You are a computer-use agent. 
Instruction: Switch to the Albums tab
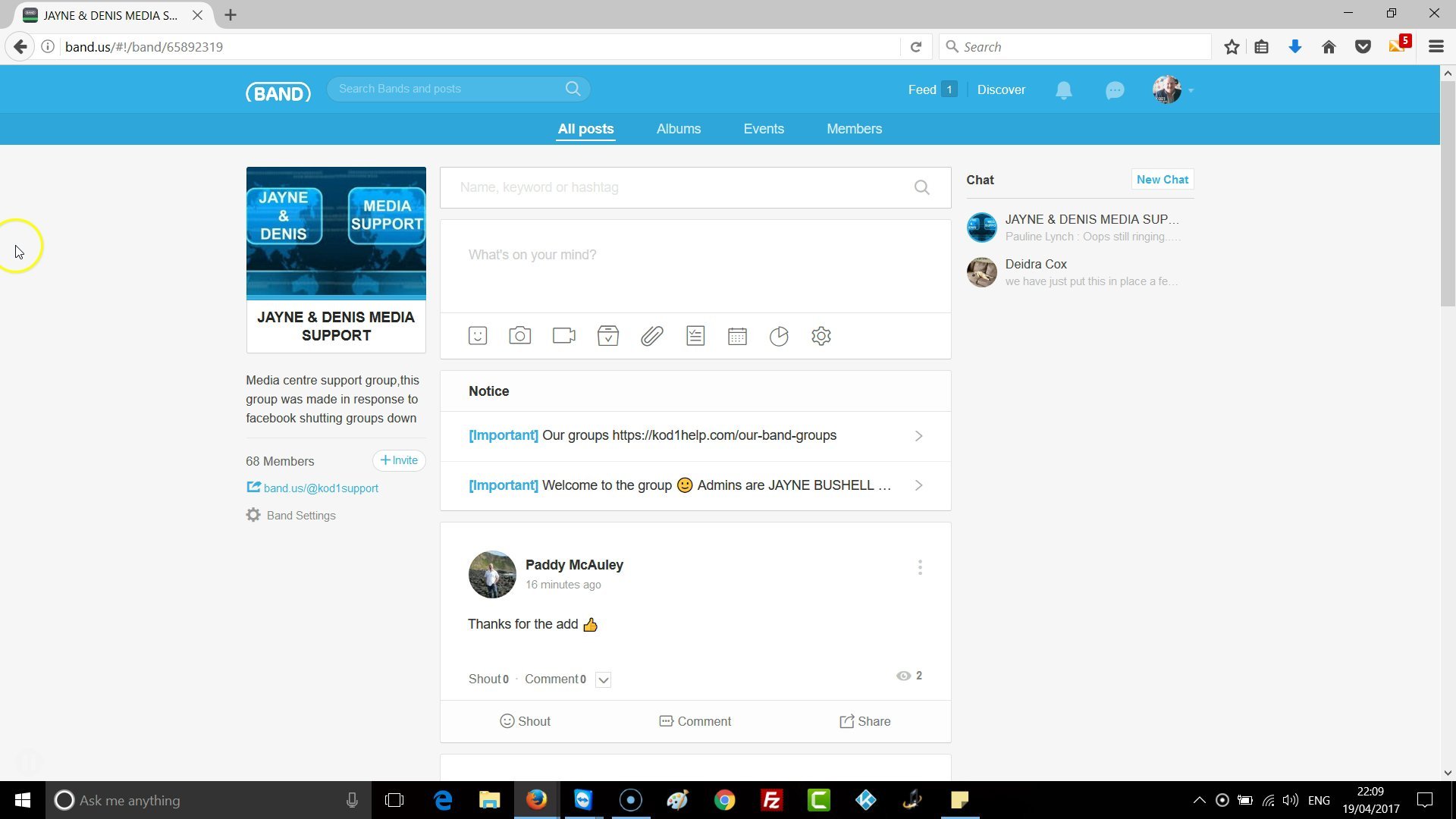[678, 129]
